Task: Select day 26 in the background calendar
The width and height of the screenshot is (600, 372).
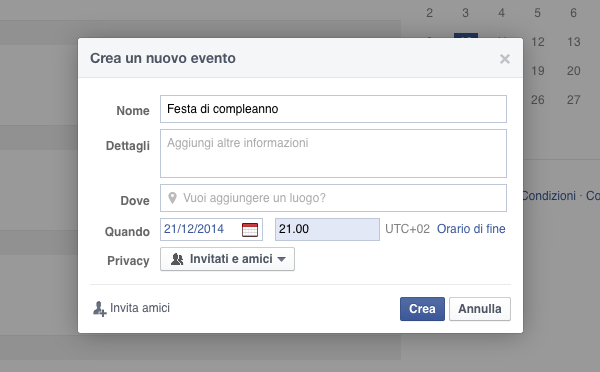Action: [x=538, y=100]
